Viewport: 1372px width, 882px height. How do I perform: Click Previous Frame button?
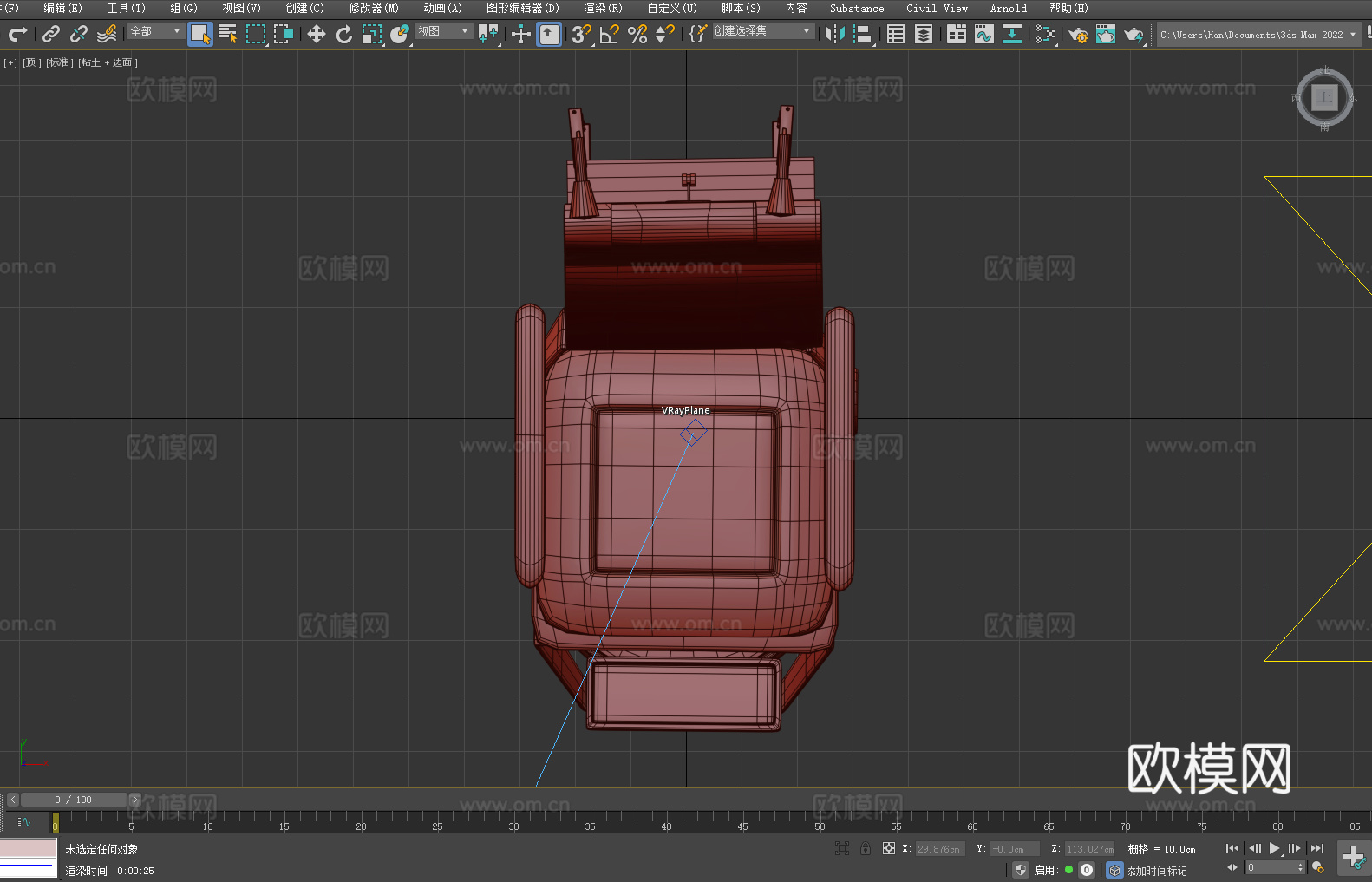tap(1254, 848)
